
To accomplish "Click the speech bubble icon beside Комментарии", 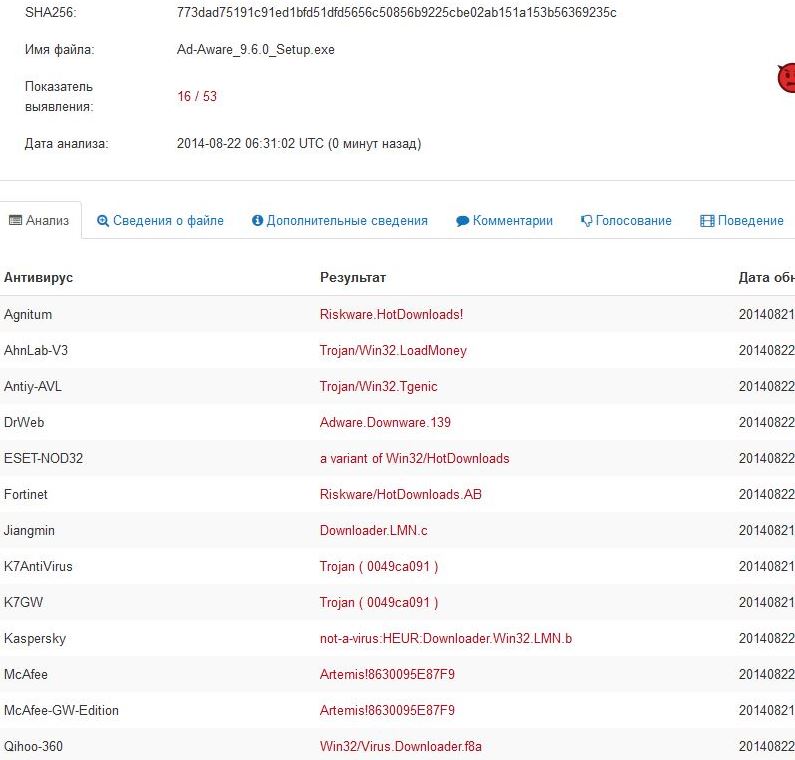I will coord(462,221).
